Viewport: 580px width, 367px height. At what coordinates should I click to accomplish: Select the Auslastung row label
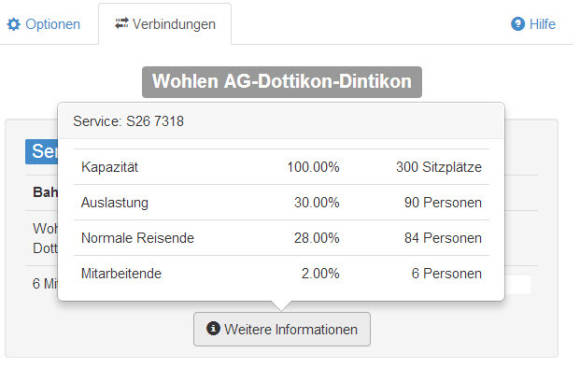click(115, 203)
